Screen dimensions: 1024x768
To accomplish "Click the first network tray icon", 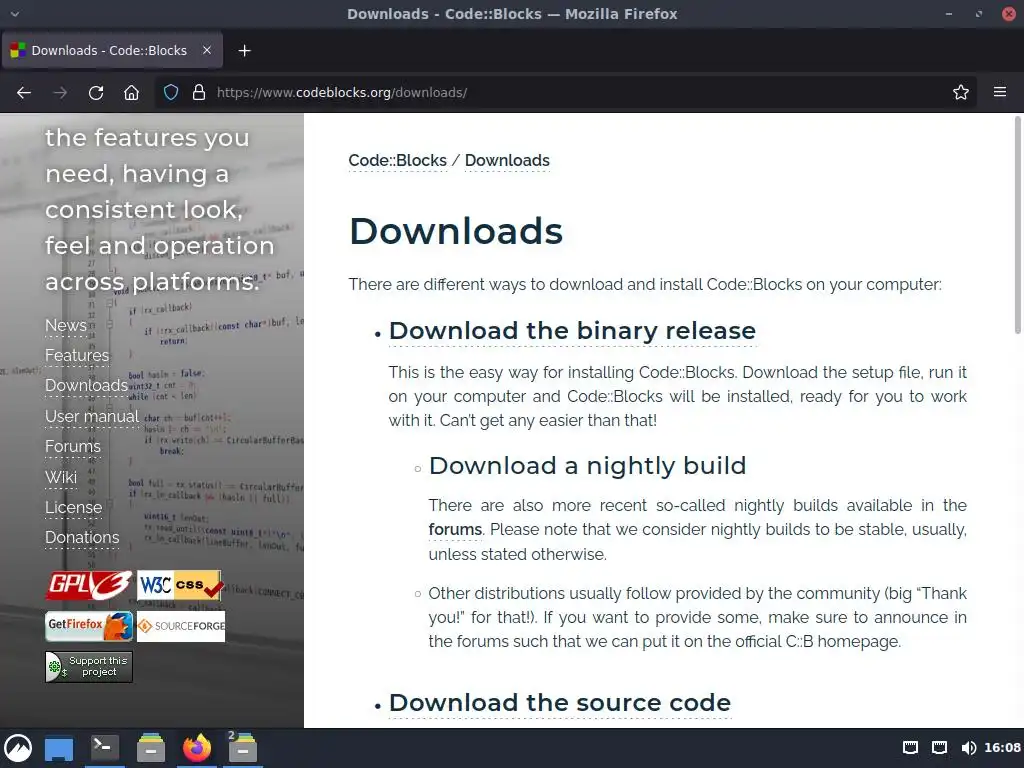I will point(910,748).
